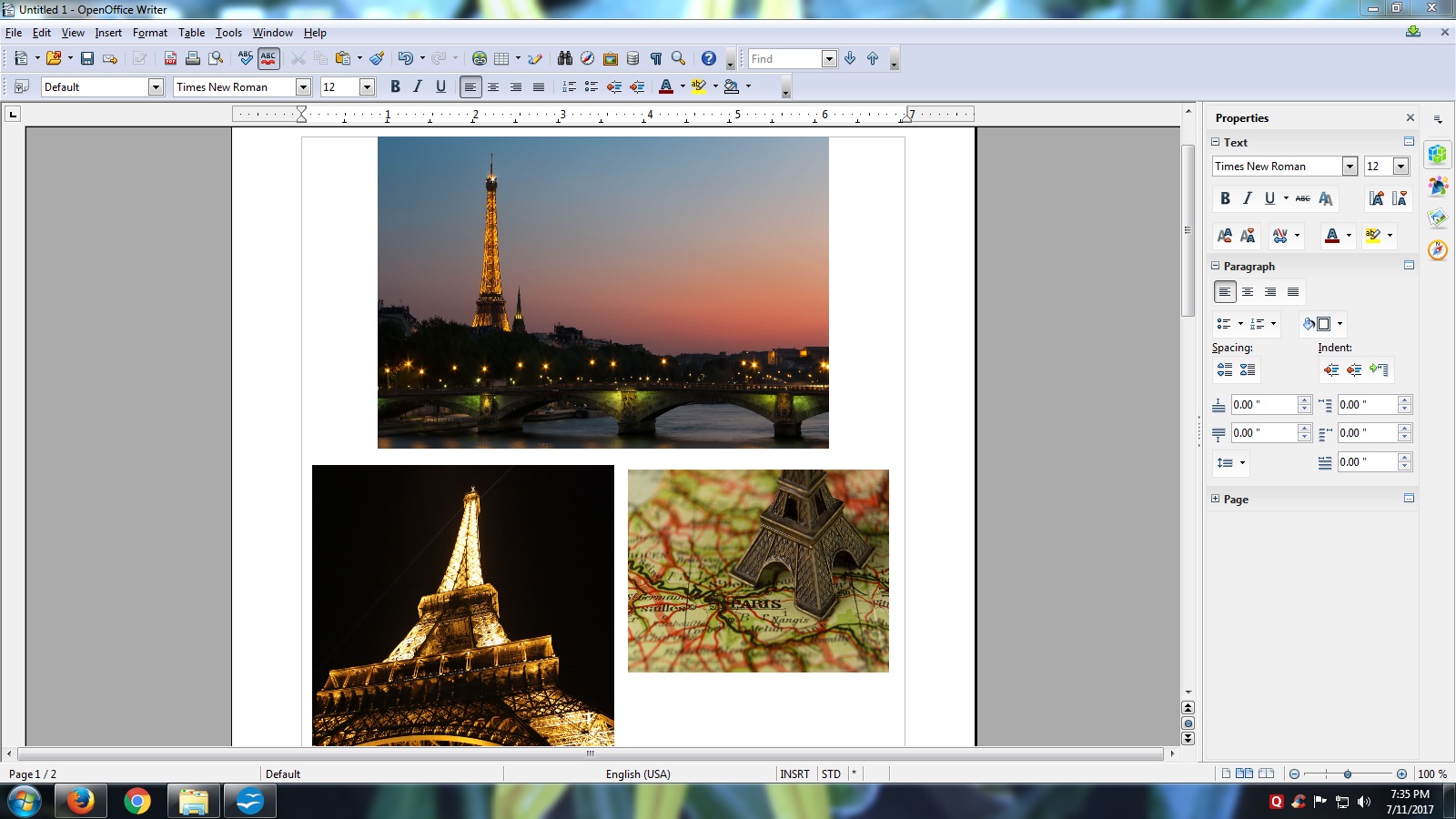The height and width of the screenshot is (819, 1456).
Task: Toggle Italic in formatting toolbar
Action: [x=418, y=86]
